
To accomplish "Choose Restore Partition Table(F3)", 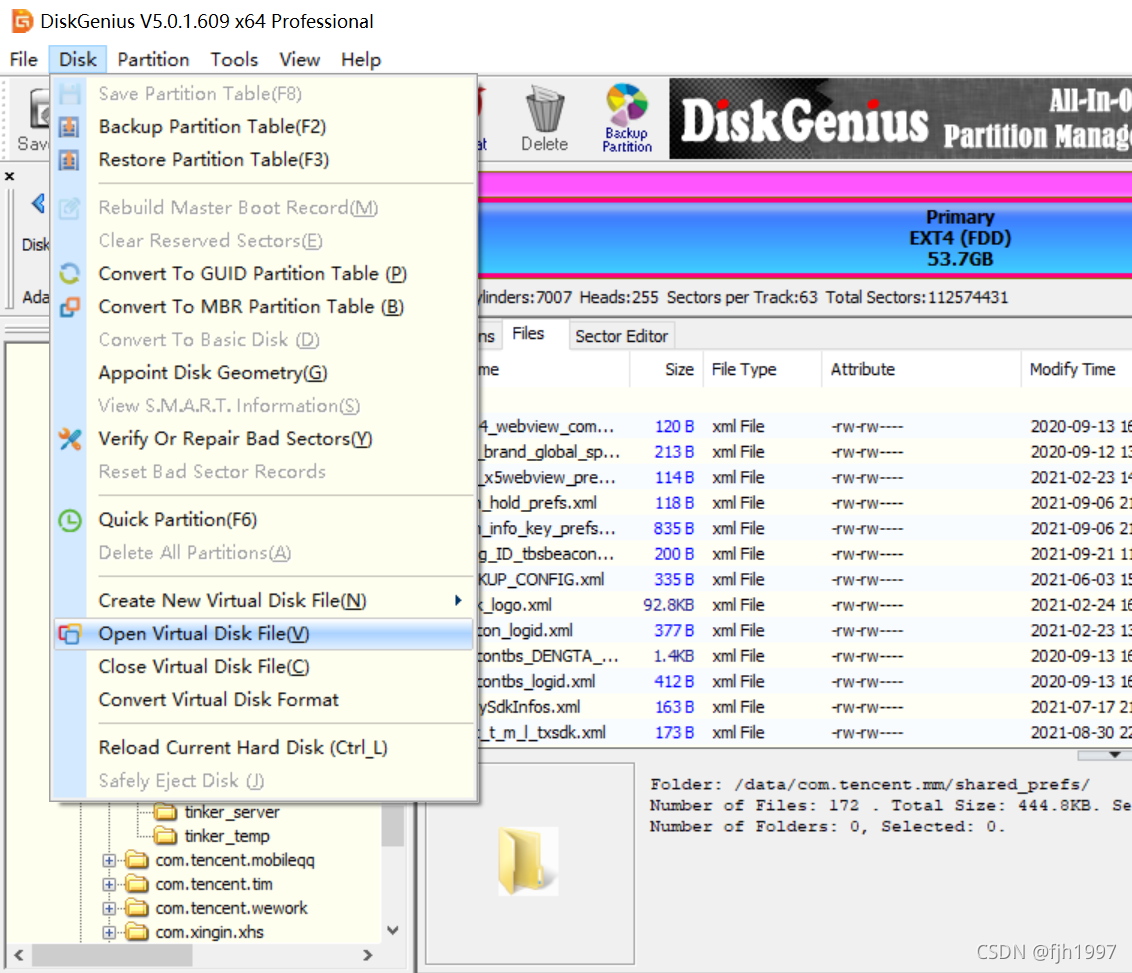I will (x=264, y=160).
